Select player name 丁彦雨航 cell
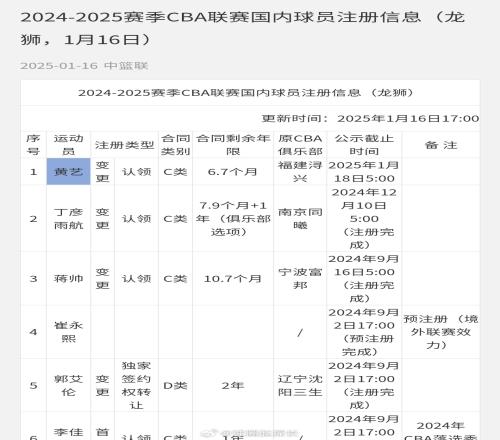This screenshot has height=440, width=500. [68, 218]
